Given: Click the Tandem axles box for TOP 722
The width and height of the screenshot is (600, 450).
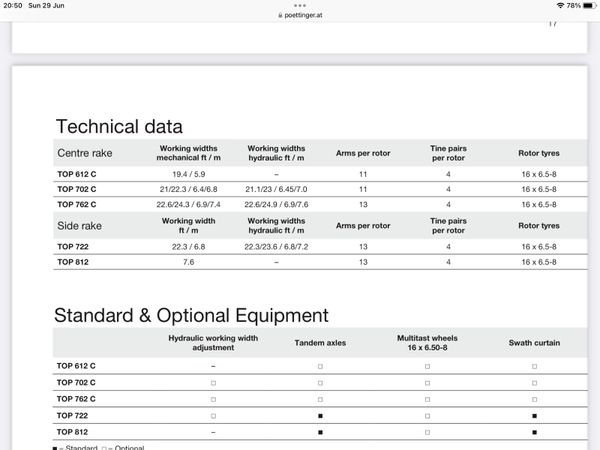Looking at the screenshot, I should tap(320, 415).
